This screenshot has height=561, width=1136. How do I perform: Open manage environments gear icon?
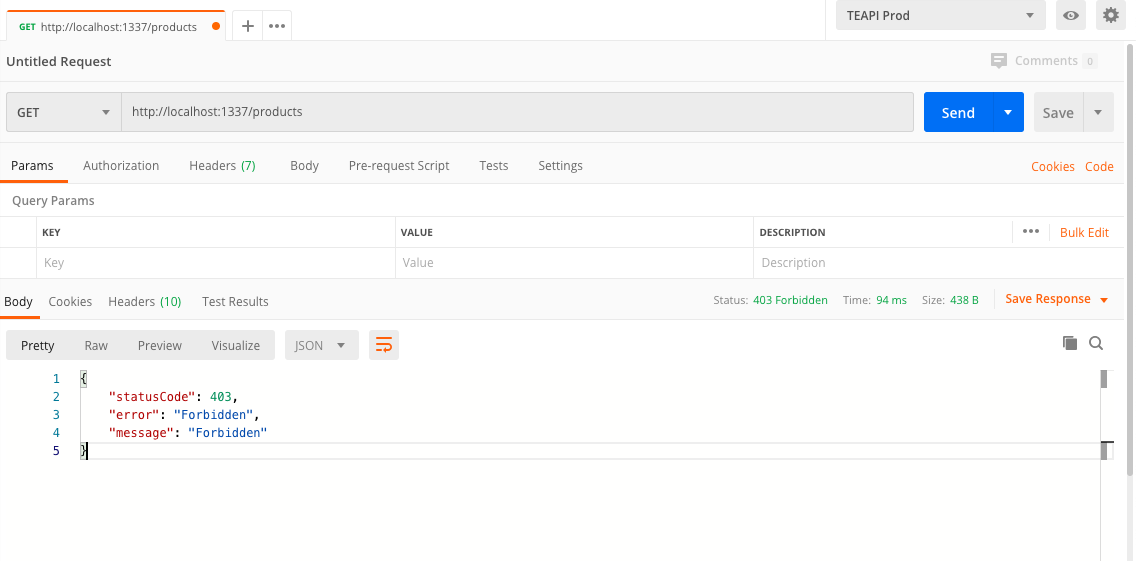[1110, 15]
